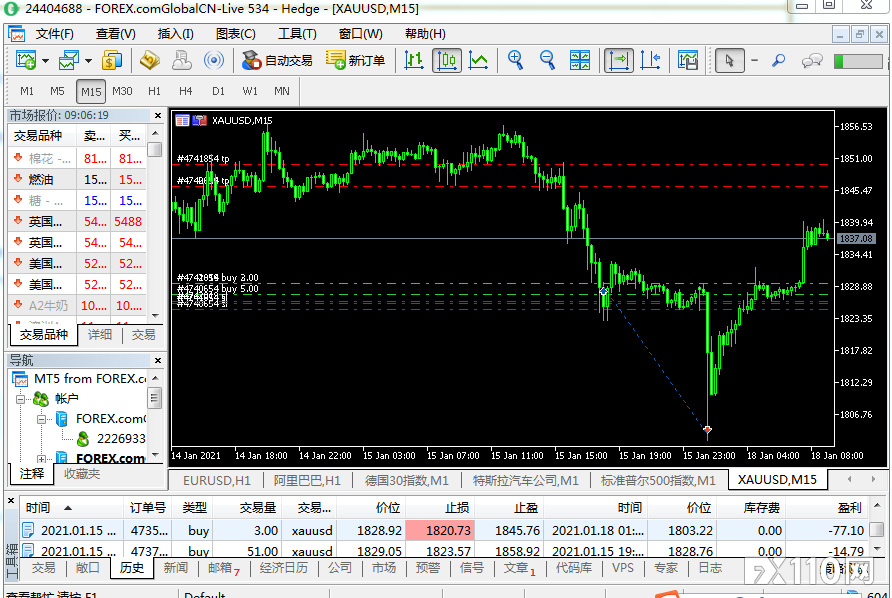This screenshot has width=892, height=598.
Task: Click the new chart icon
Action: 26,60
